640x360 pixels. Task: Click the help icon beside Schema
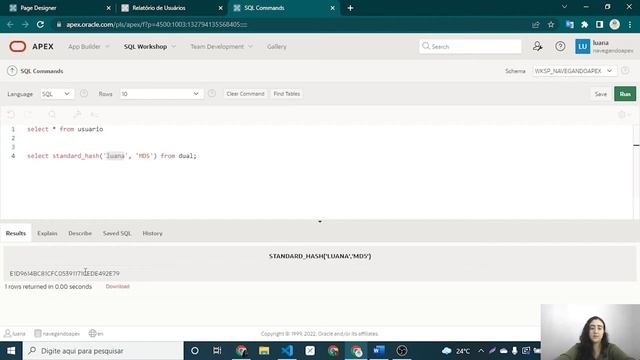coord(625,71)
